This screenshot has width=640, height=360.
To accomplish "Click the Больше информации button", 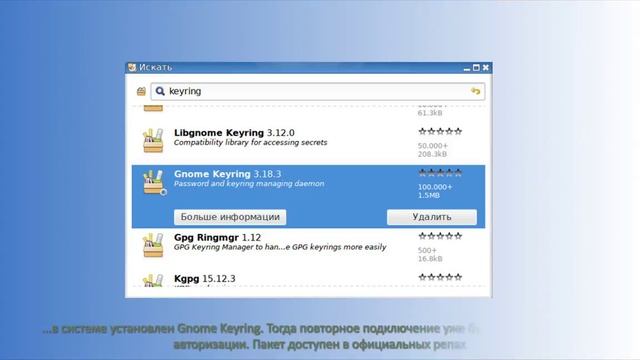I will [230, 217].
